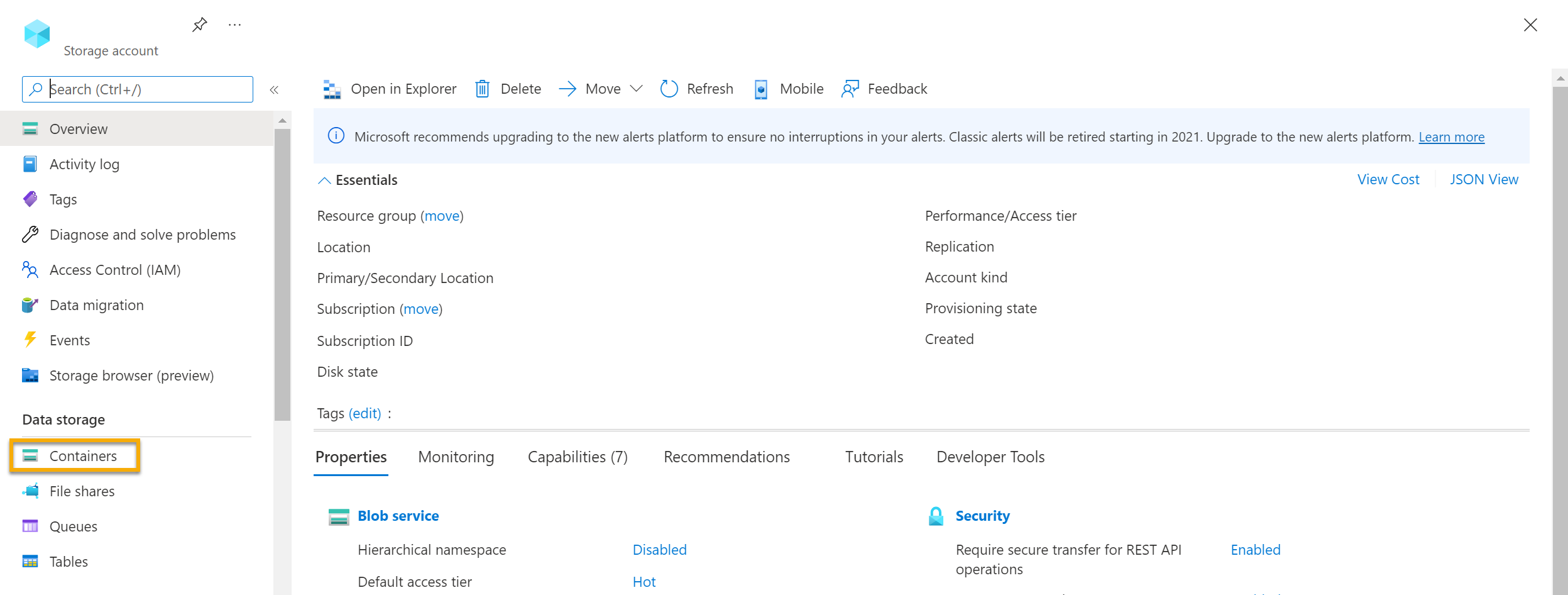Screen dimensions: 1568x595
Task: Send feedback via Feedback icon
Action: pyautogui.click(x=850, y=89)
